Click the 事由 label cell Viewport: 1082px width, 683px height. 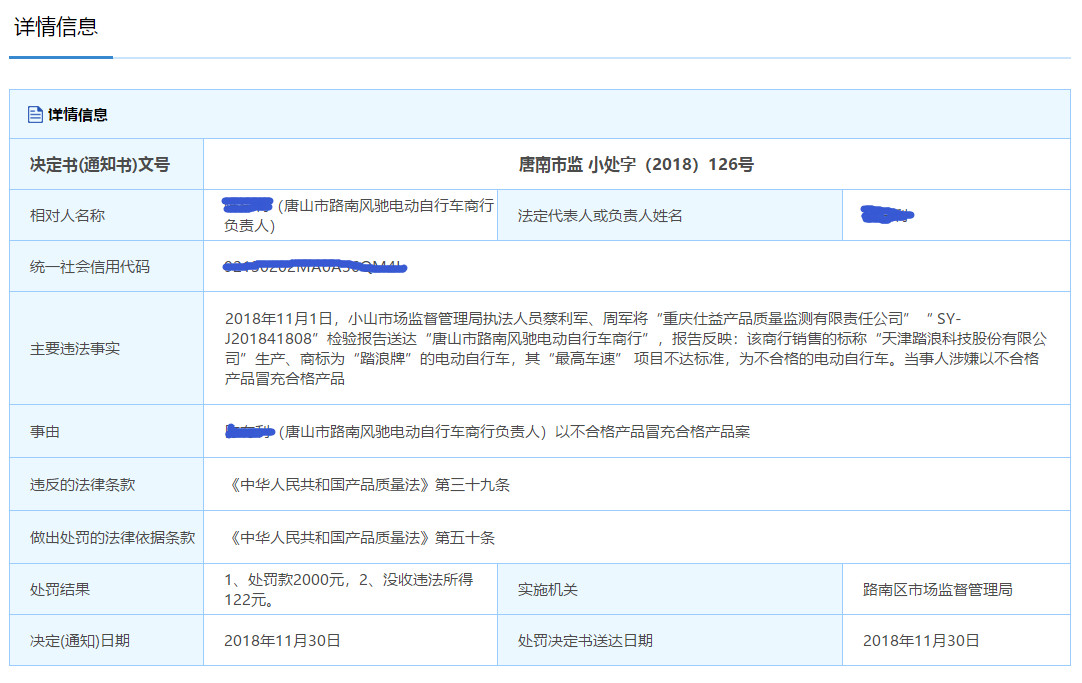[45, 432]
